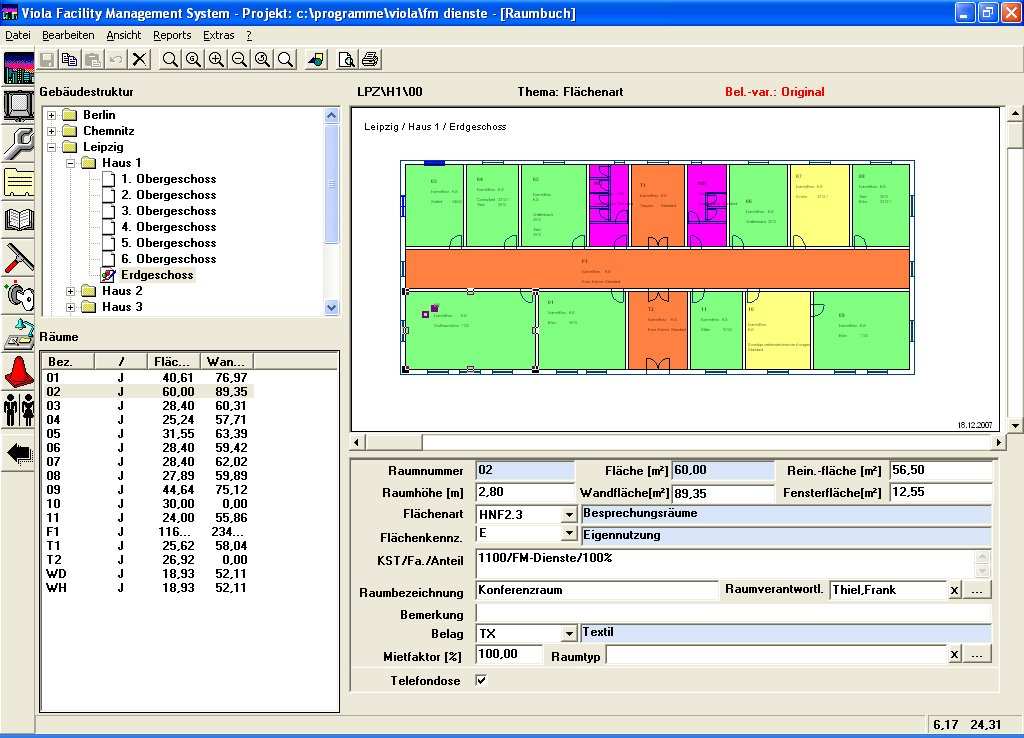Select the window squeegee cleaning sidebar icon

pyautogui.click(x=18, y=257)
